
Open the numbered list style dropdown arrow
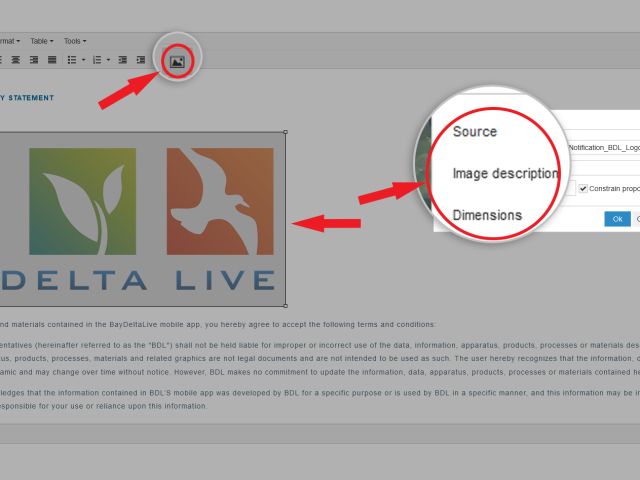click(108, 60)
